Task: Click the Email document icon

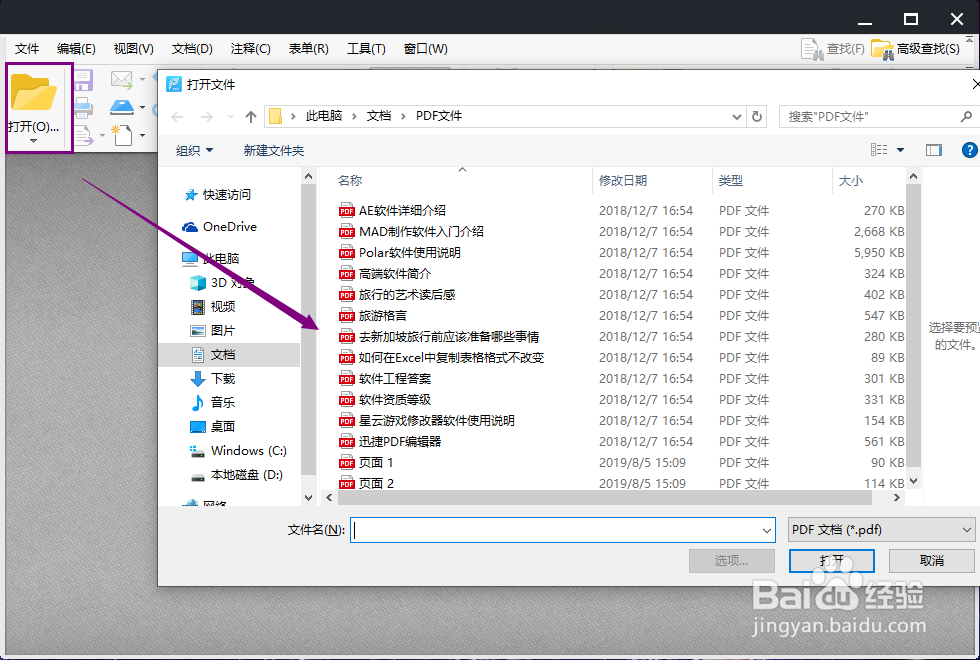Action: [x=120, y=78]
